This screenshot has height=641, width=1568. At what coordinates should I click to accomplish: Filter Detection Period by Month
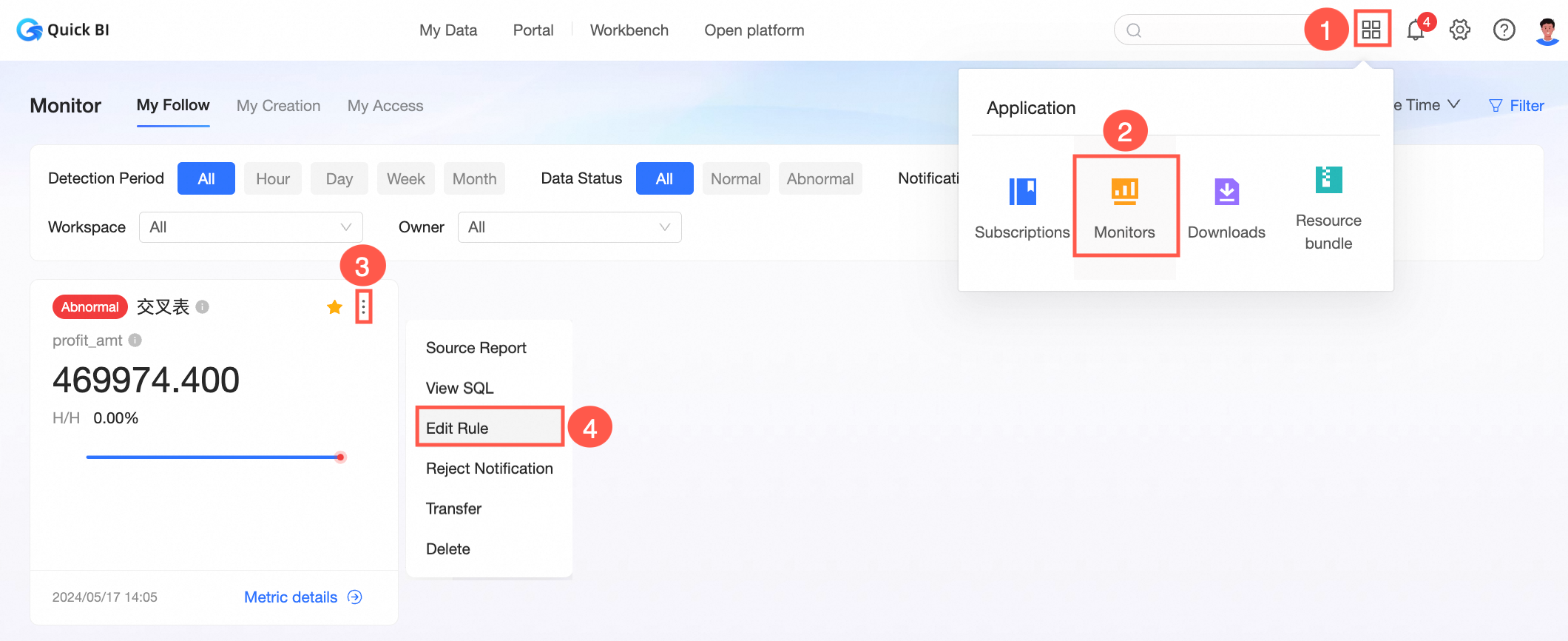[x=474, y=178]
